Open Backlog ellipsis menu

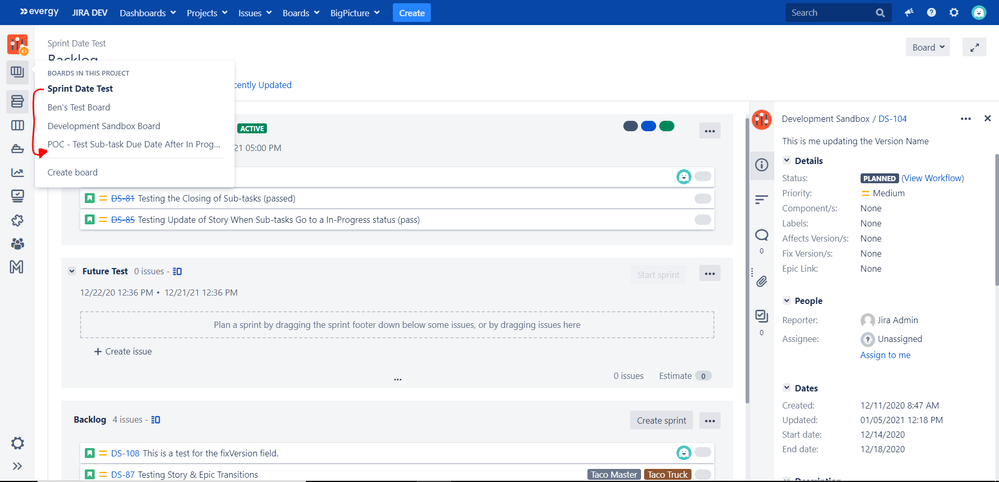tap(710, 420)
